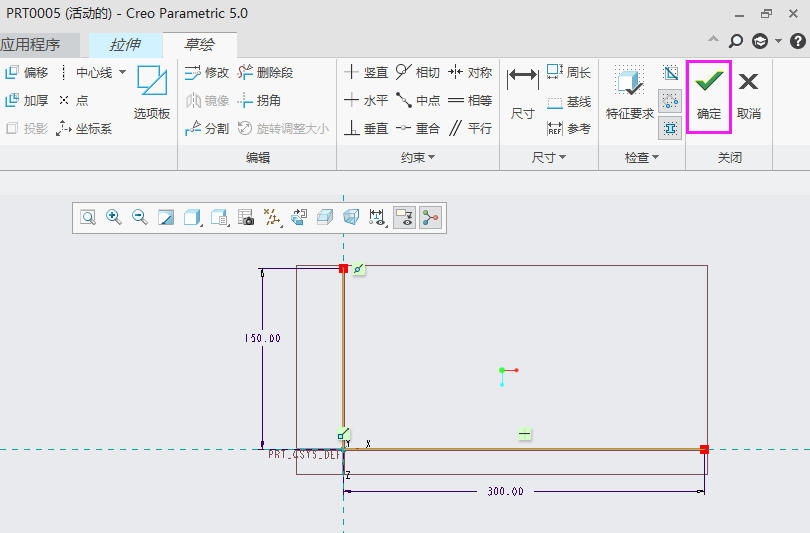Click 确定 to accept the sketch

click(708, 97)
